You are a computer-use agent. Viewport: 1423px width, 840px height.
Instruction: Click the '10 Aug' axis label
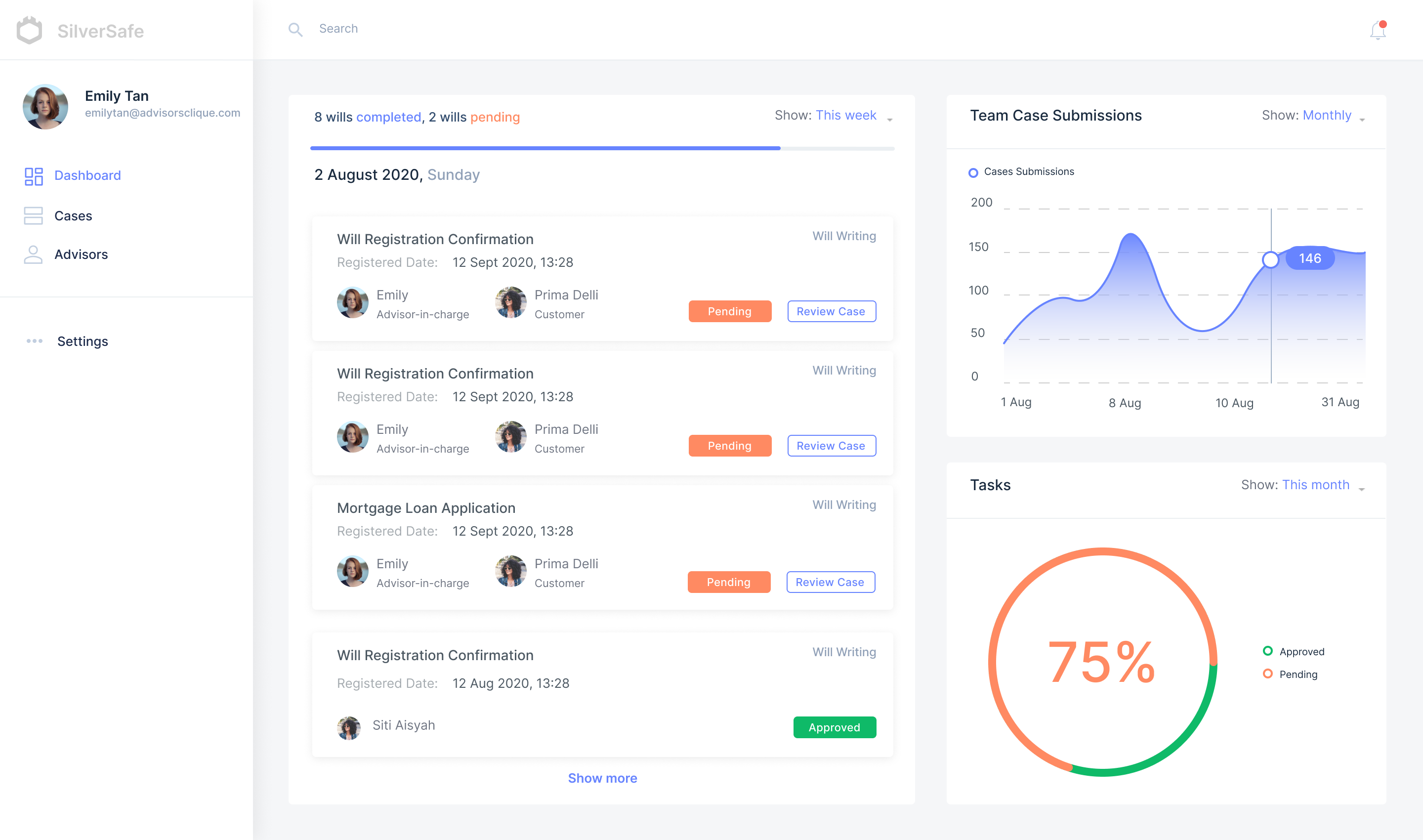pyautogui.click(x=1235, y=403)
